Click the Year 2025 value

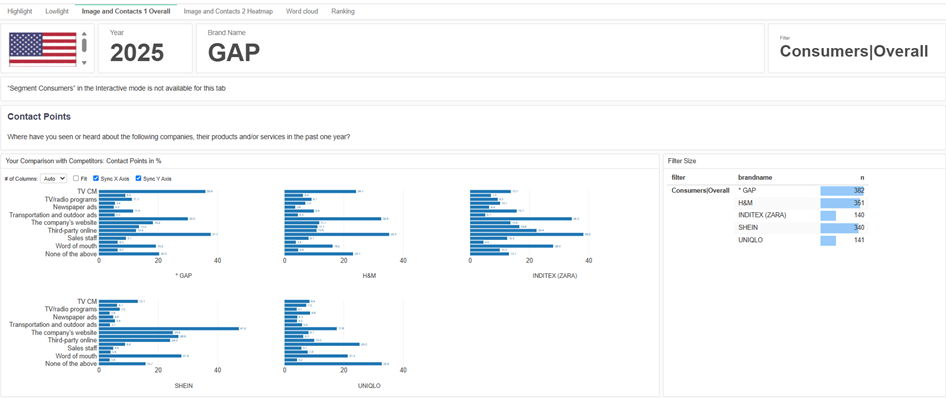click(137, 53)
